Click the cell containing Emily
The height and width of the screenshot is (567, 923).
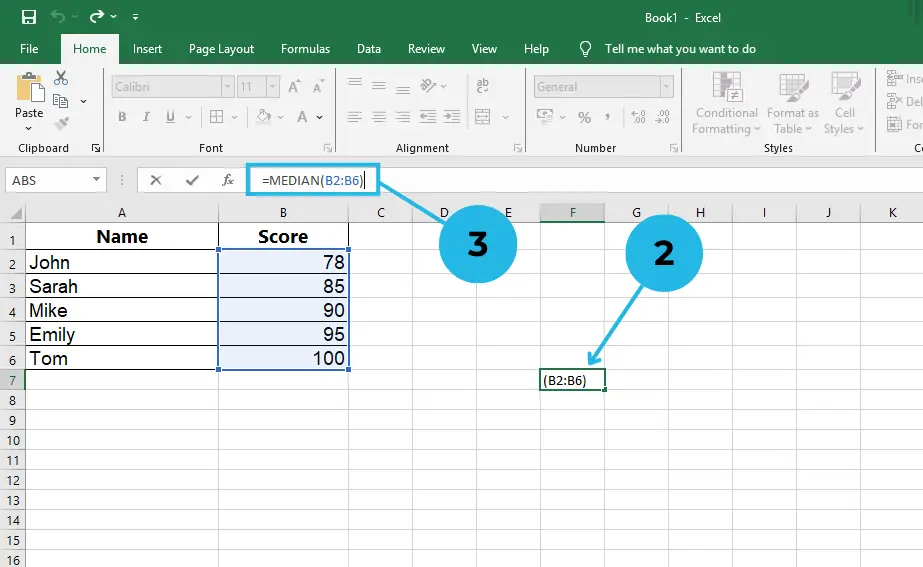(122, 334)
